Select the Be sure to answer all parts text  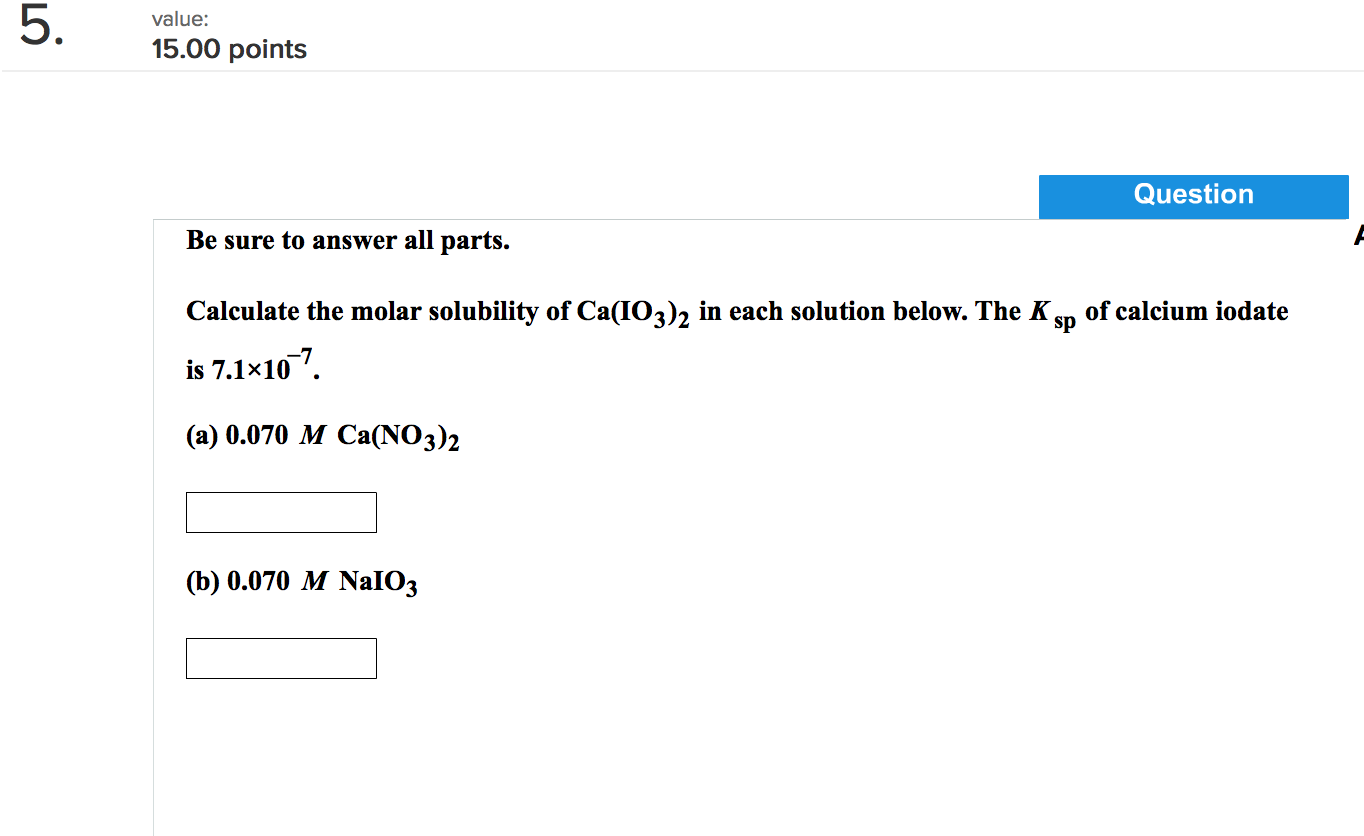click(347, 240)
